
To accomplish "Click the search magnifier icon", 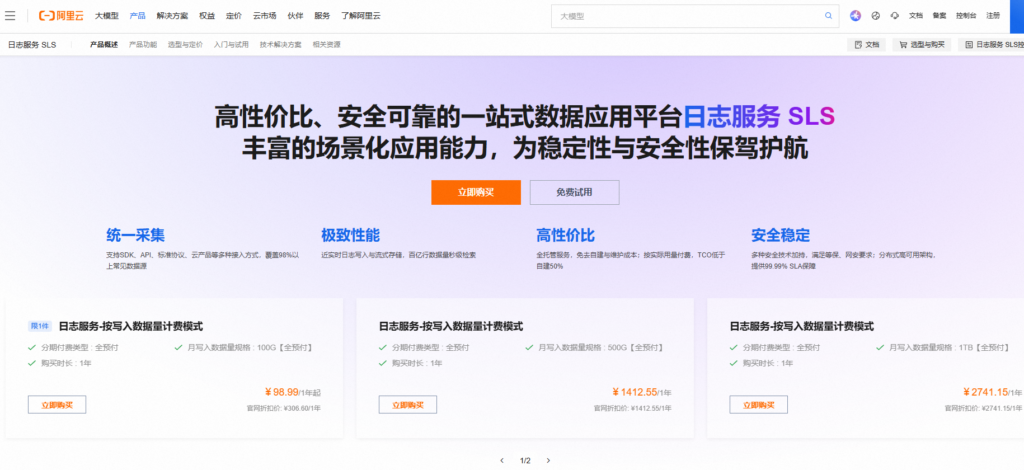I will point(829,16).
